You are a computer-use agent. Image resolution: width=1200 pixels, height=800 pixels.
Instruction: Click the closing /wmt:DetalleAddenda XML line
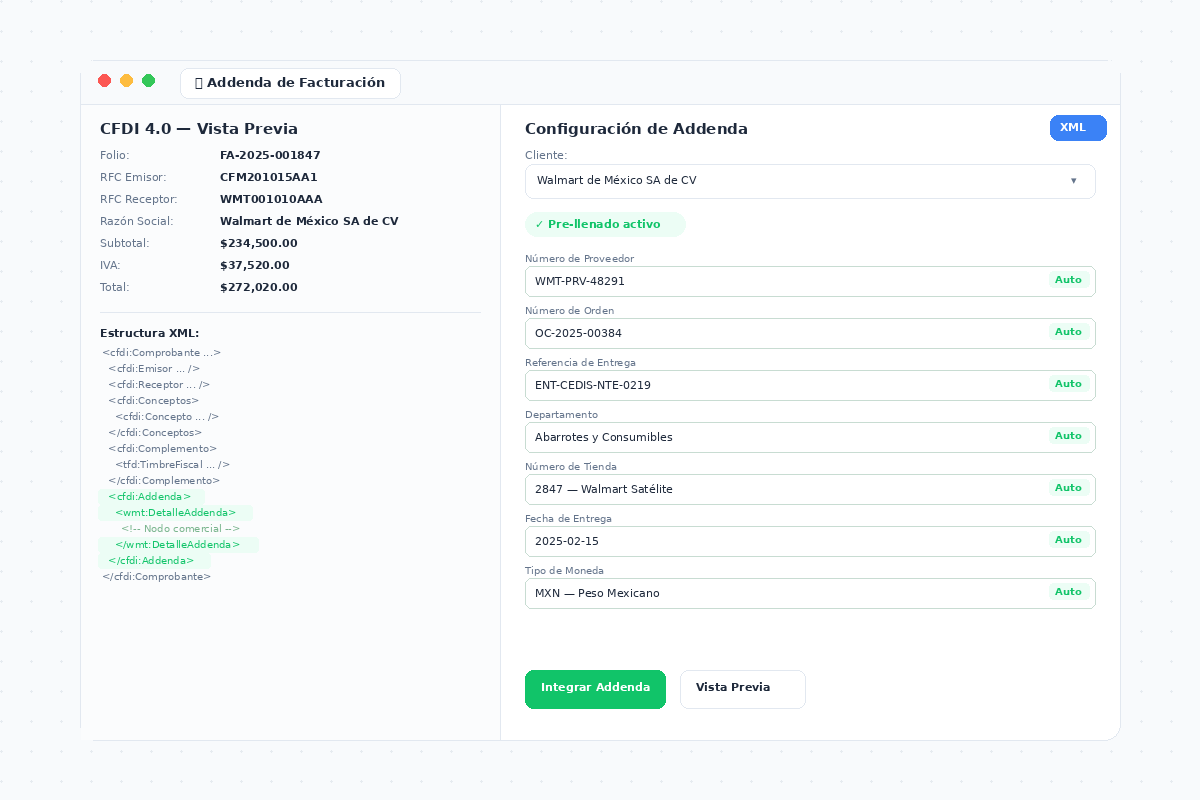pyautogui.click(x=178, y=545)
